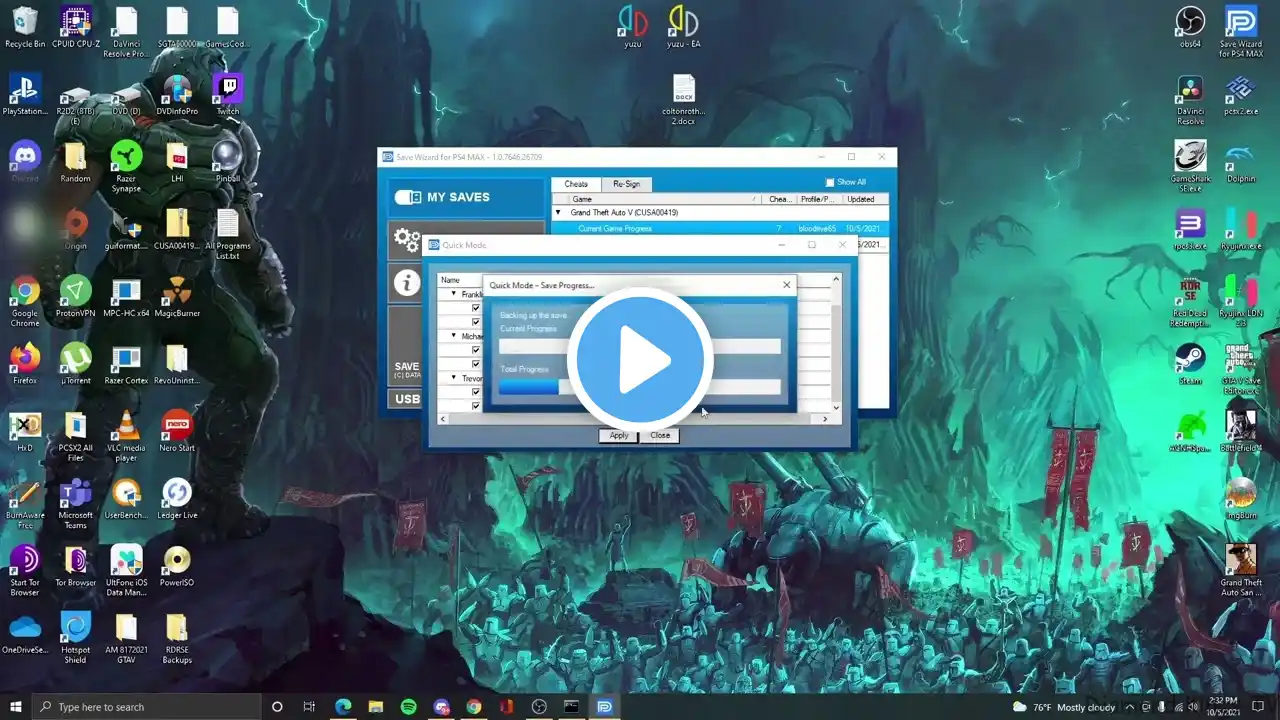
Task: Enable the Show All checkbox
Action: click(x=829, y=182)
